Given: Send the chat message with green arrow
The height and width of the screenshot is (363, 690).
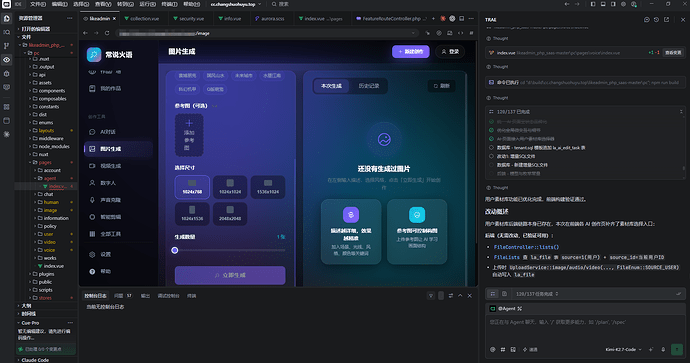Looking at the screenshot, I should point(677,349).
